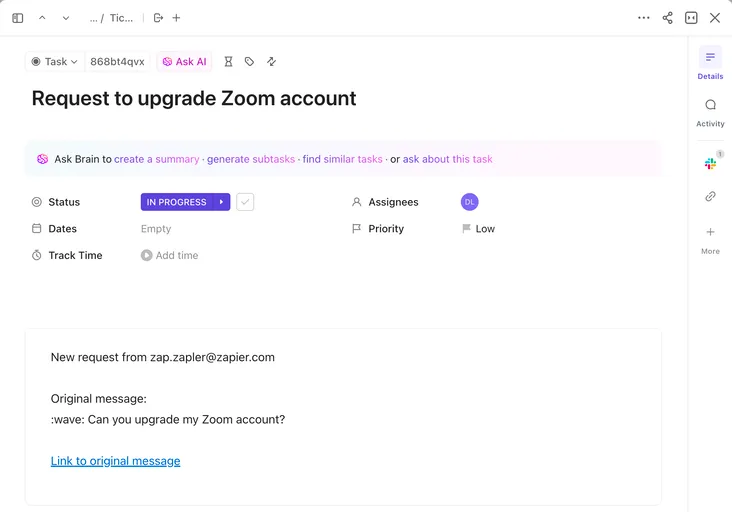The image size is (732, 512).
Task: Mark task complete with the checkmark box
Action: [x=245, y=202]
